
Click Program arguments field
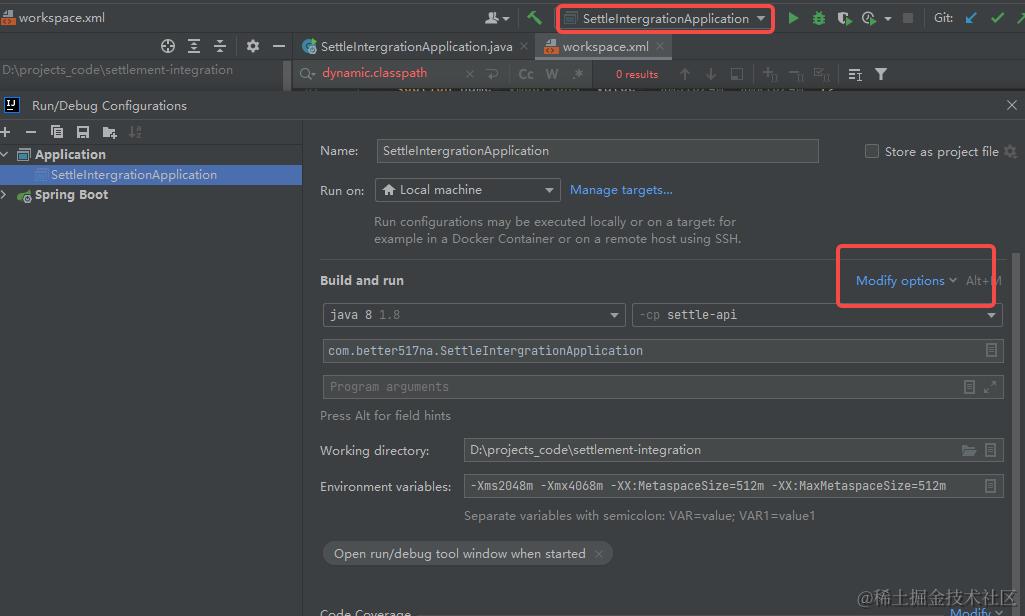(x=663, y=386)
